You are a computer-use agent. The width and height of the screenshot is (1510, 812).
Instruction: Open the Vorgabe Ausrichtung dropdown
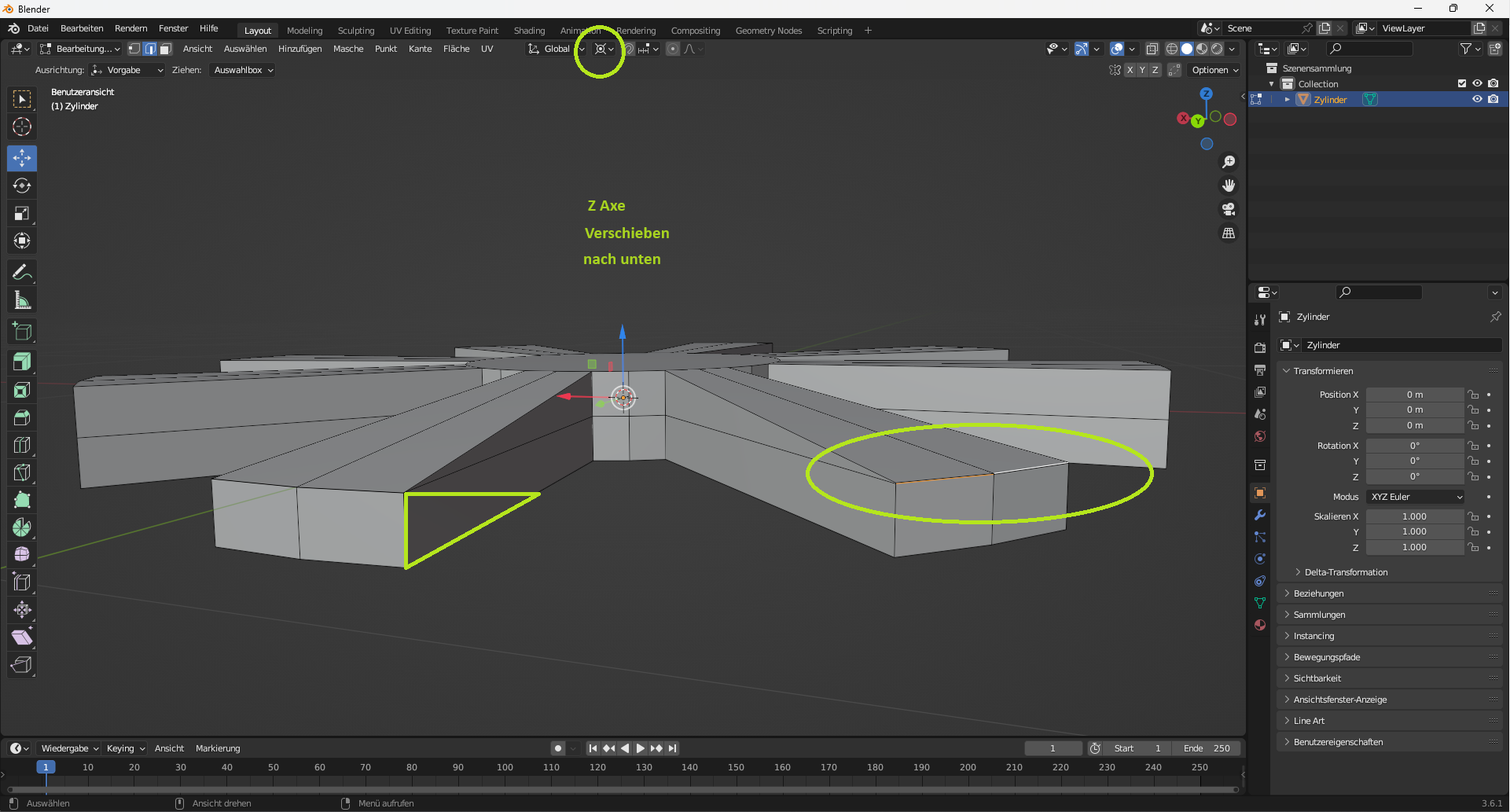click(x=127, y=70)
